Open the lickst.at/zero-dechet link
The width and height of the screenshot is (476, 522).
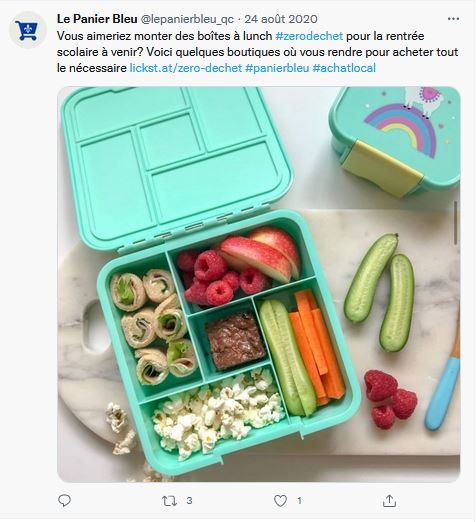(186, 68)
